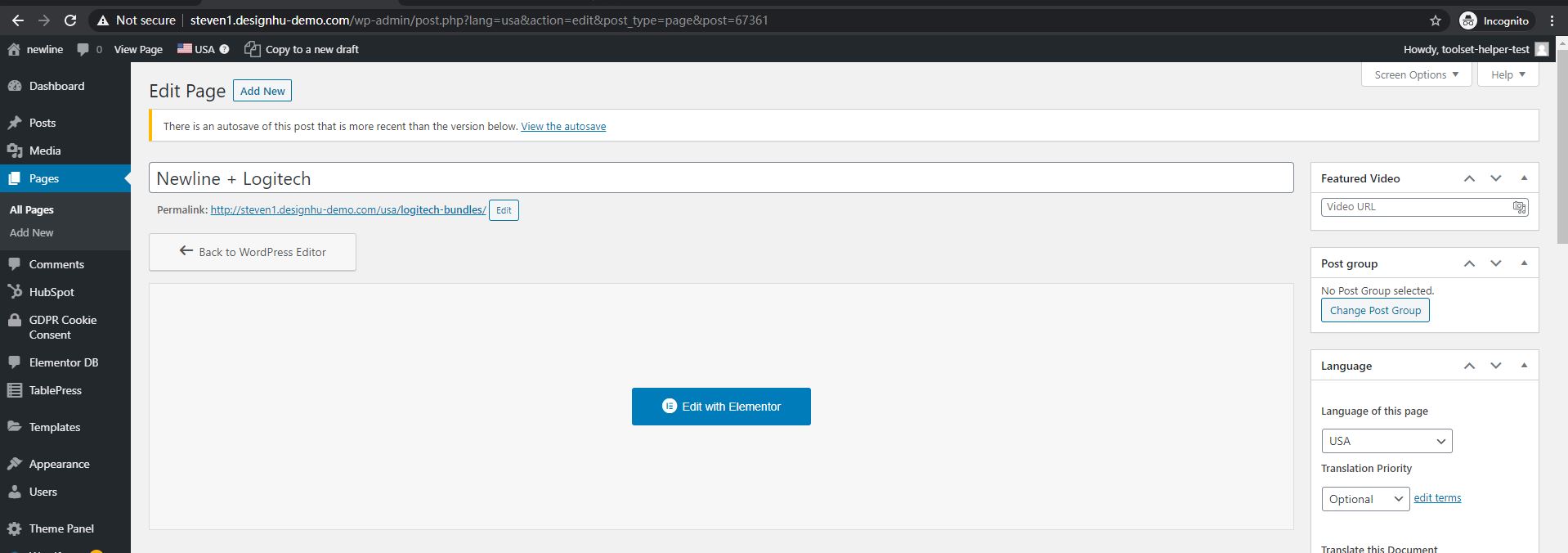This screenshot has width=1568, height=553.
Task: Click the HubSpot icon in sidebar
Action: pos(15,292)
